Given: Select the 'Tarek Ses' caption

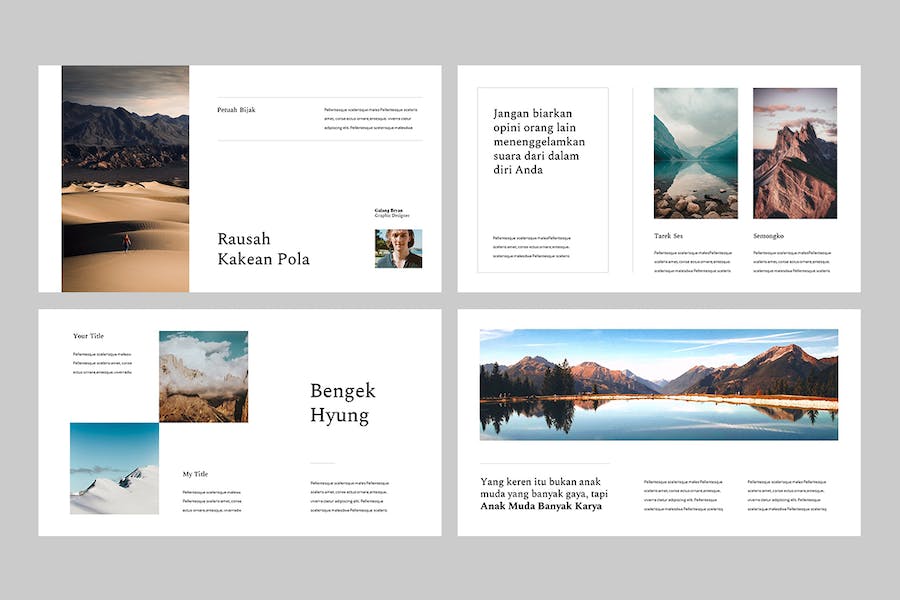Looking at the screenshot, I should (668, 236).
